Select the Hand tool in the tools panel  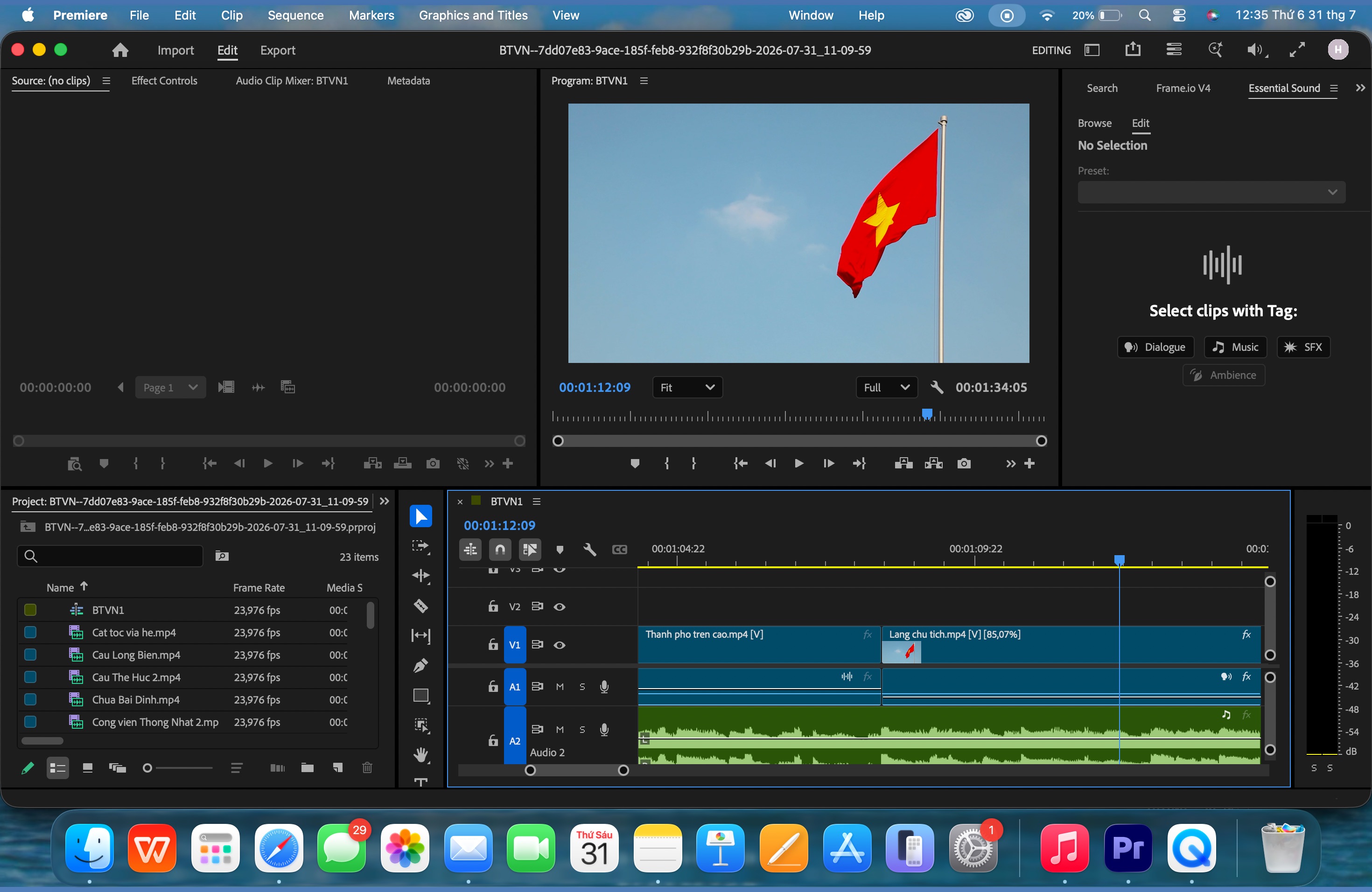pos(421,755)
